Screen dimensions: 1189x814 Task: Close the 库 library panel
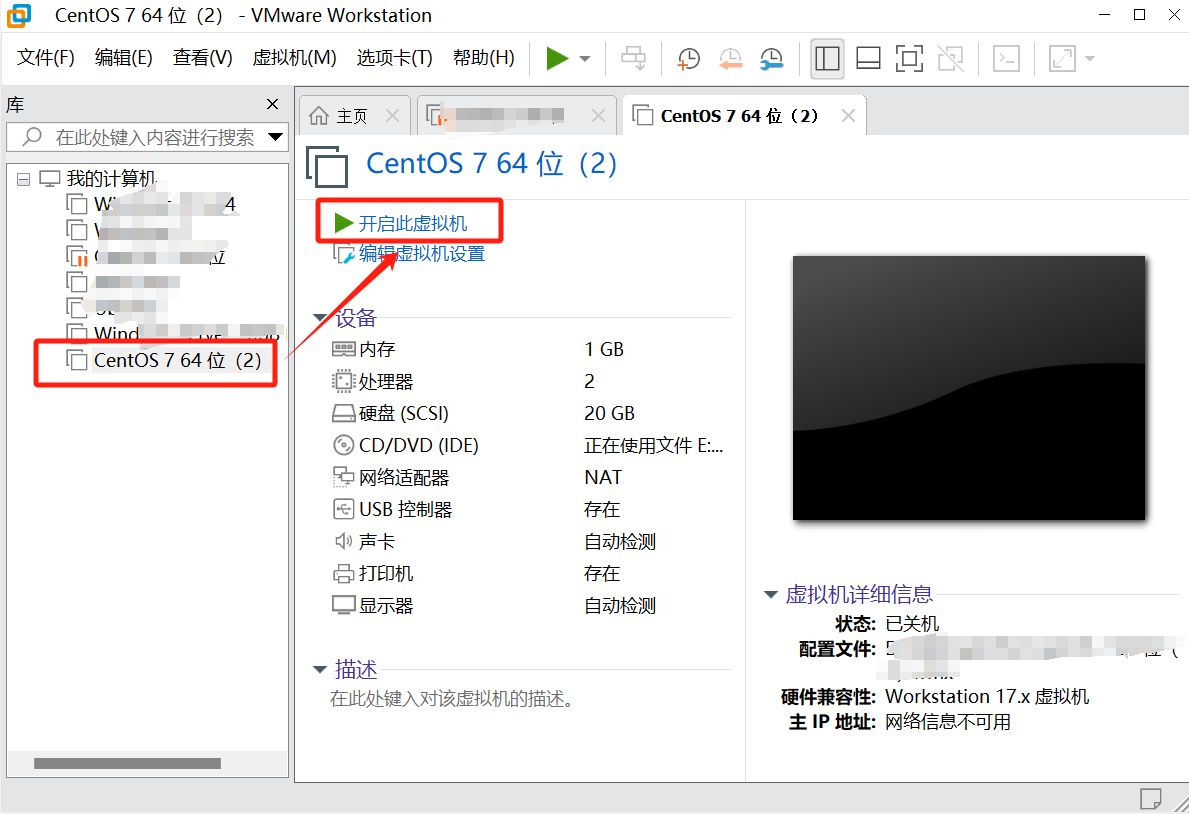[x=272, y=104]
